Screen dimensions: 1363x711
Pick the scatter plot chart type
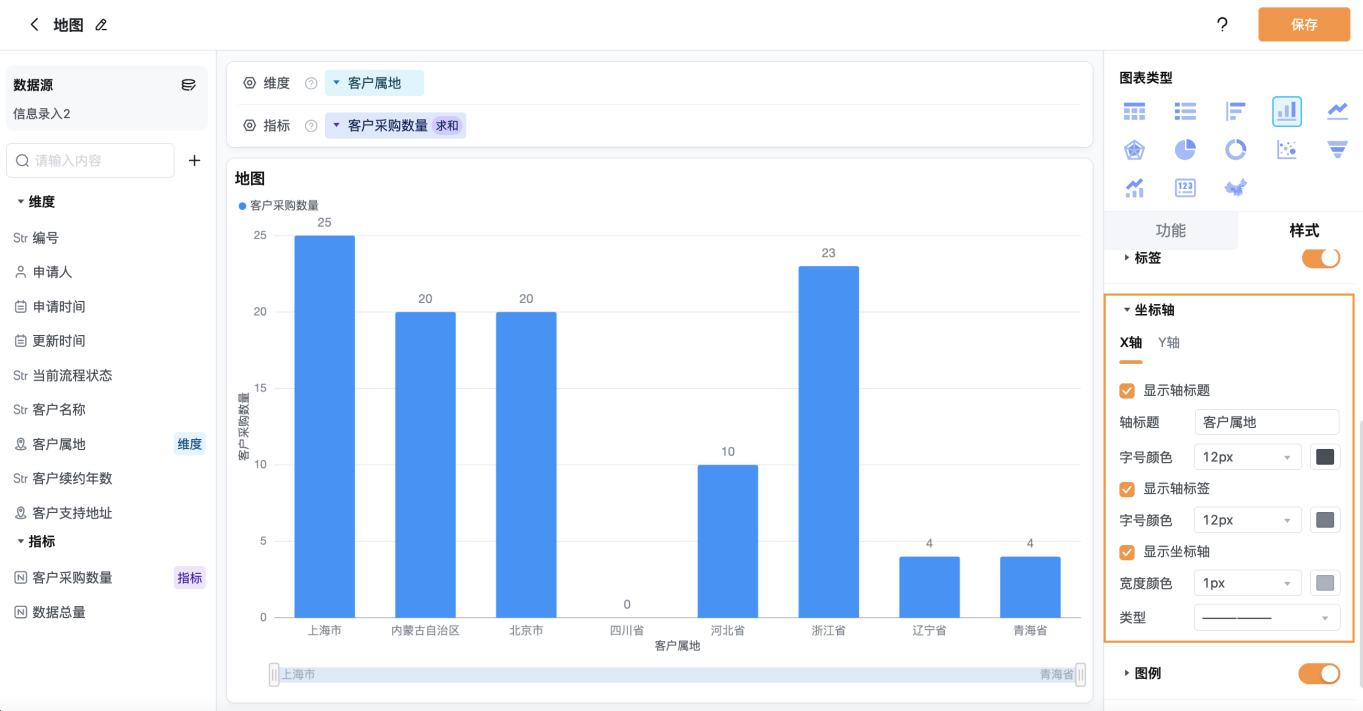(1287, 150)
